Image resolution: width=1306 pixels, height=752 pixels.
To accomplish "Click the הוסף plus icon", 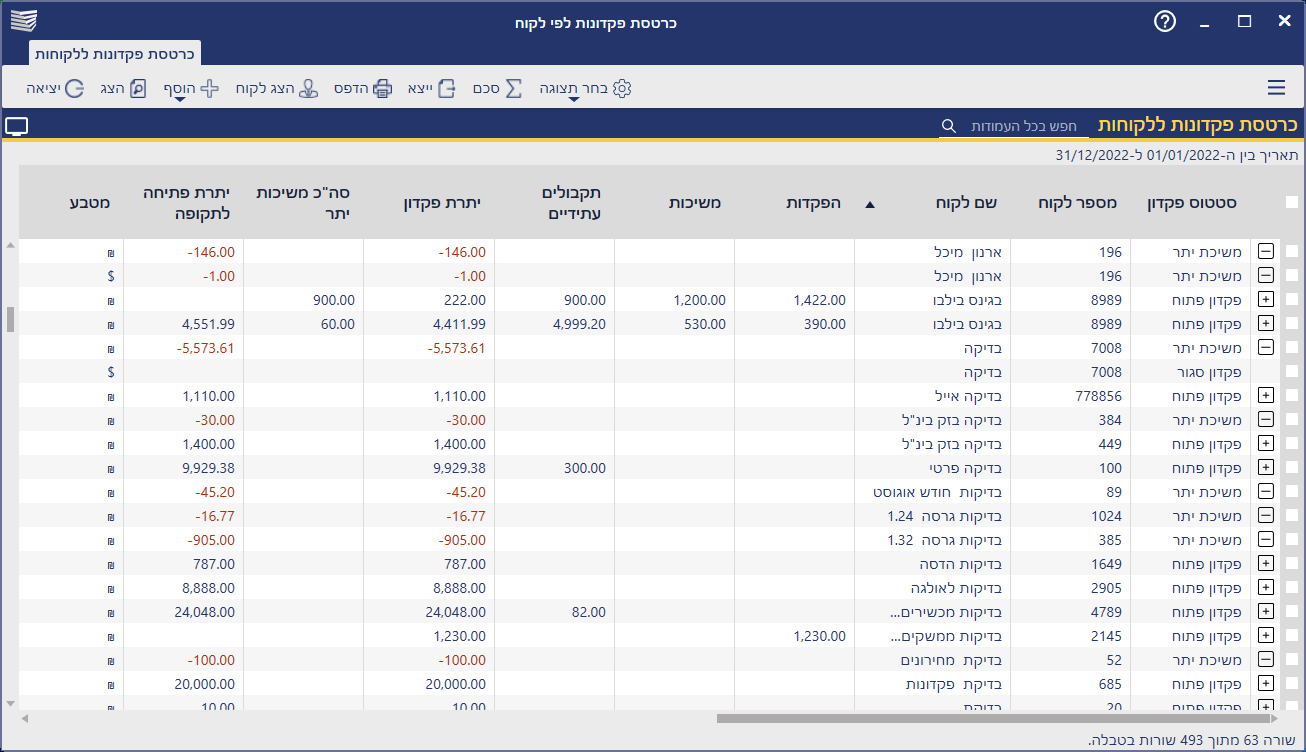I will pyautogui.click(x=210, y=88).
